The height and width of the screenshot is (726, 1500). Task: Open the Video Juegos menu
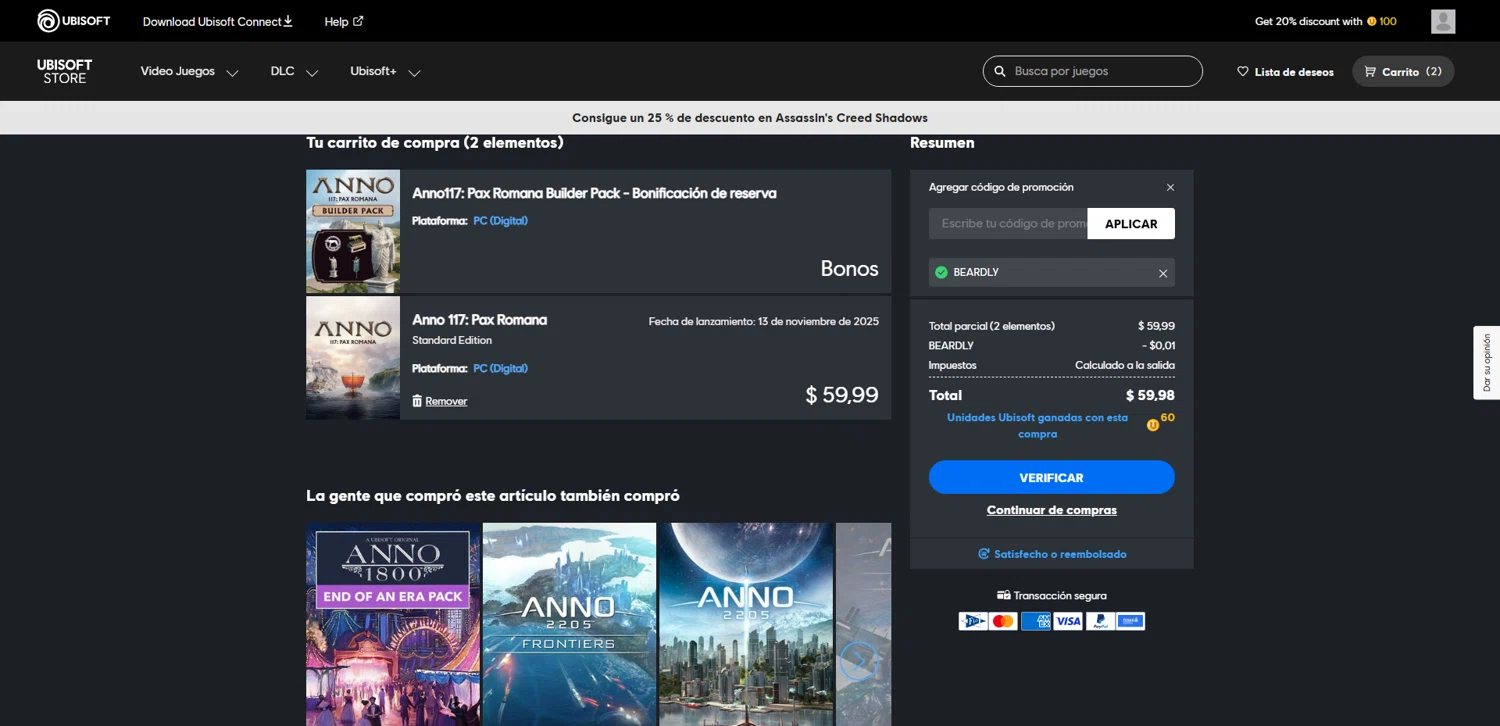point(178,71)
